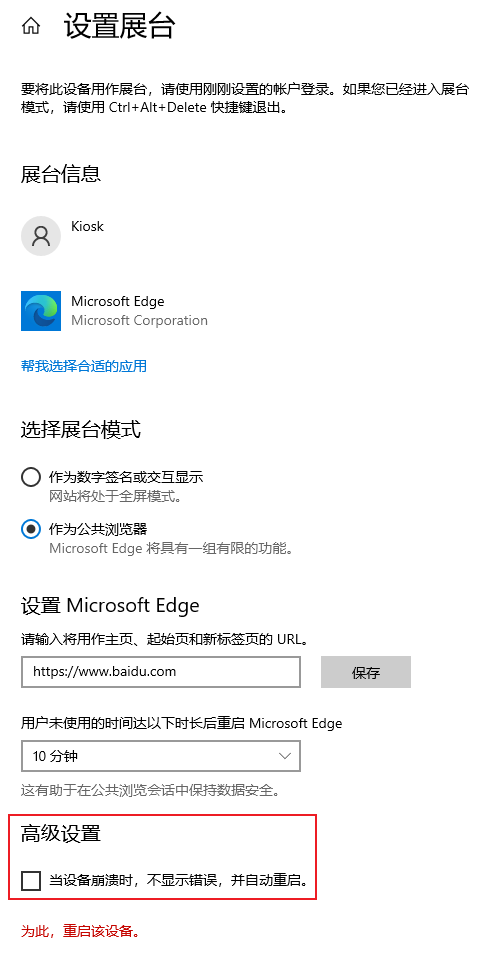This screenshot has width=497, height=958.
Task: Click the Kiosk account avatar icon
Action: tap(41, 235)
